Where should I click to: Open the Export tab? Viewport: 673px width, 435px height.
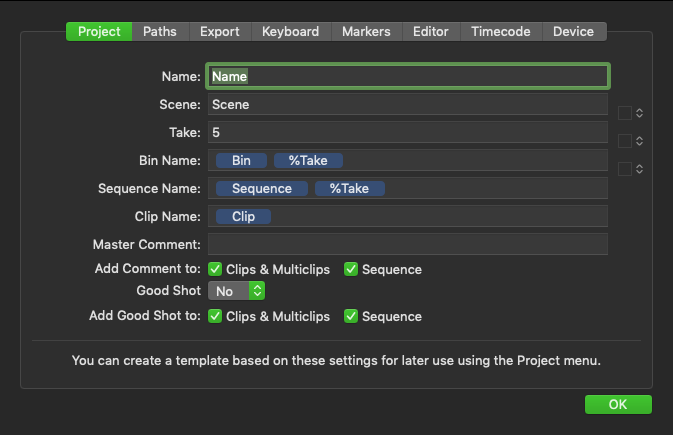tap(220, 31)
